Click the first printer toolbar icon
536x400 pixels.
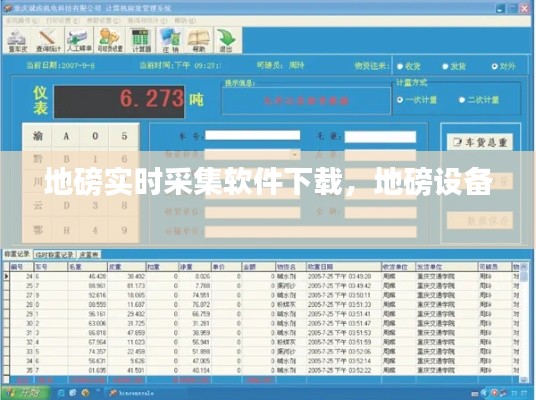18,41
